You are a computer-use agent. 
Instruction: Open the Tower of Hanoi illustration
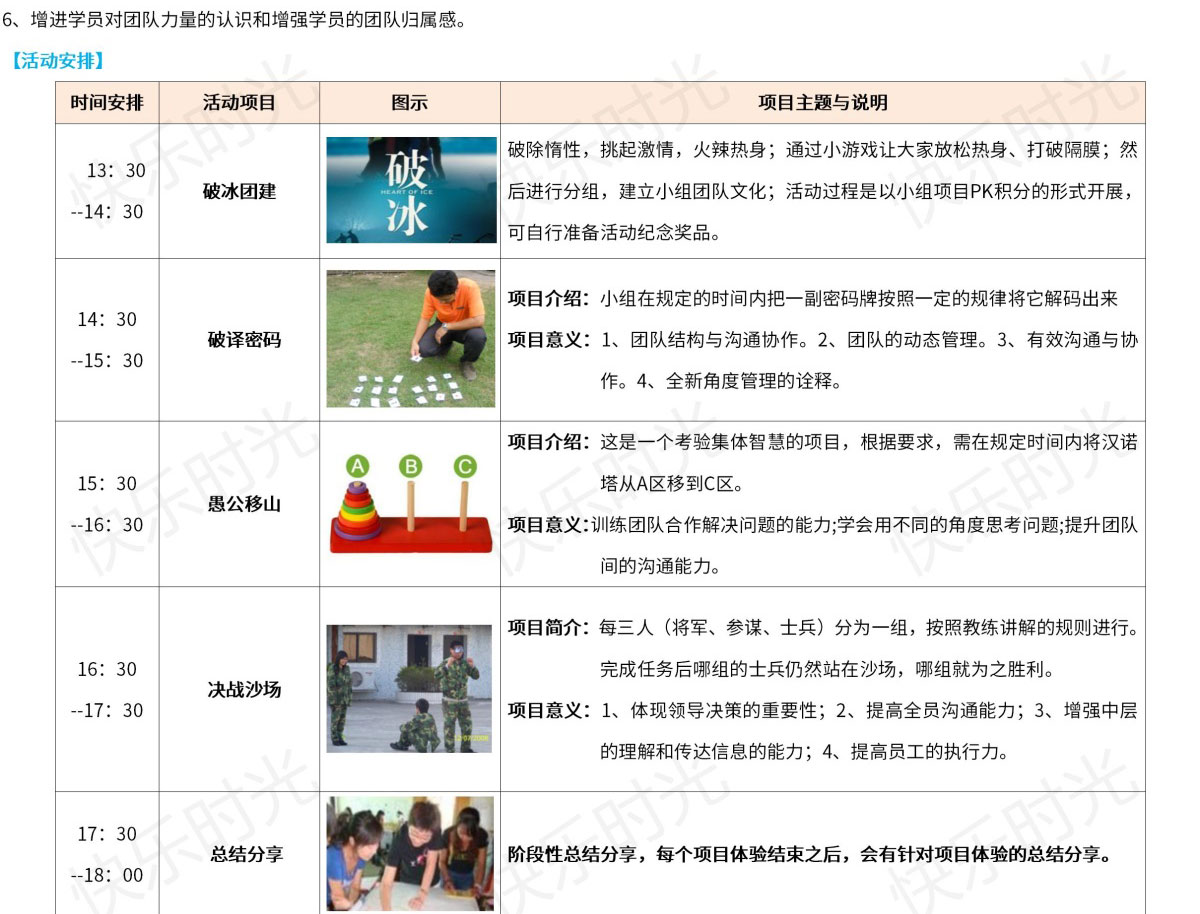[x=411, y=503]
